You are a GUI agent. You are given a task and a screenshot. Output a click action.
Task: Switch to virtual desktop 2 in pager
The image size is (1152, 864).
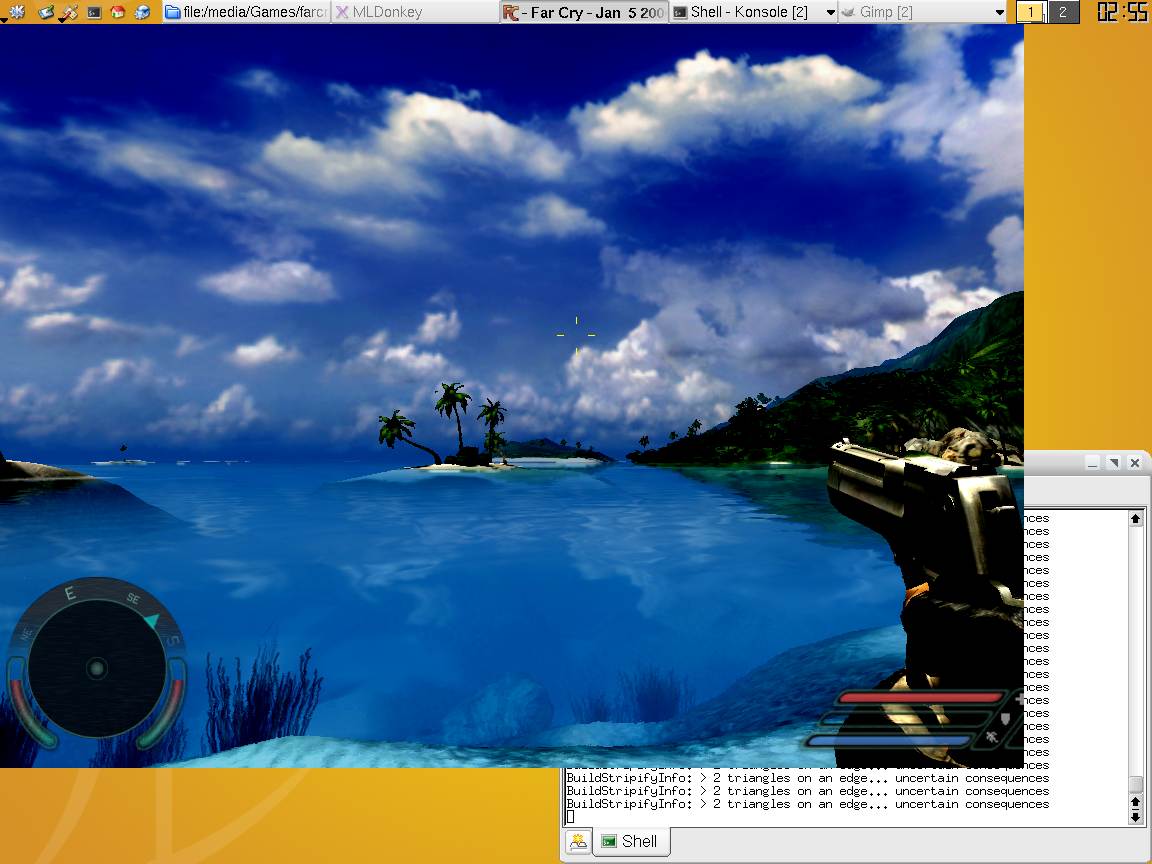coord(1062,12)
